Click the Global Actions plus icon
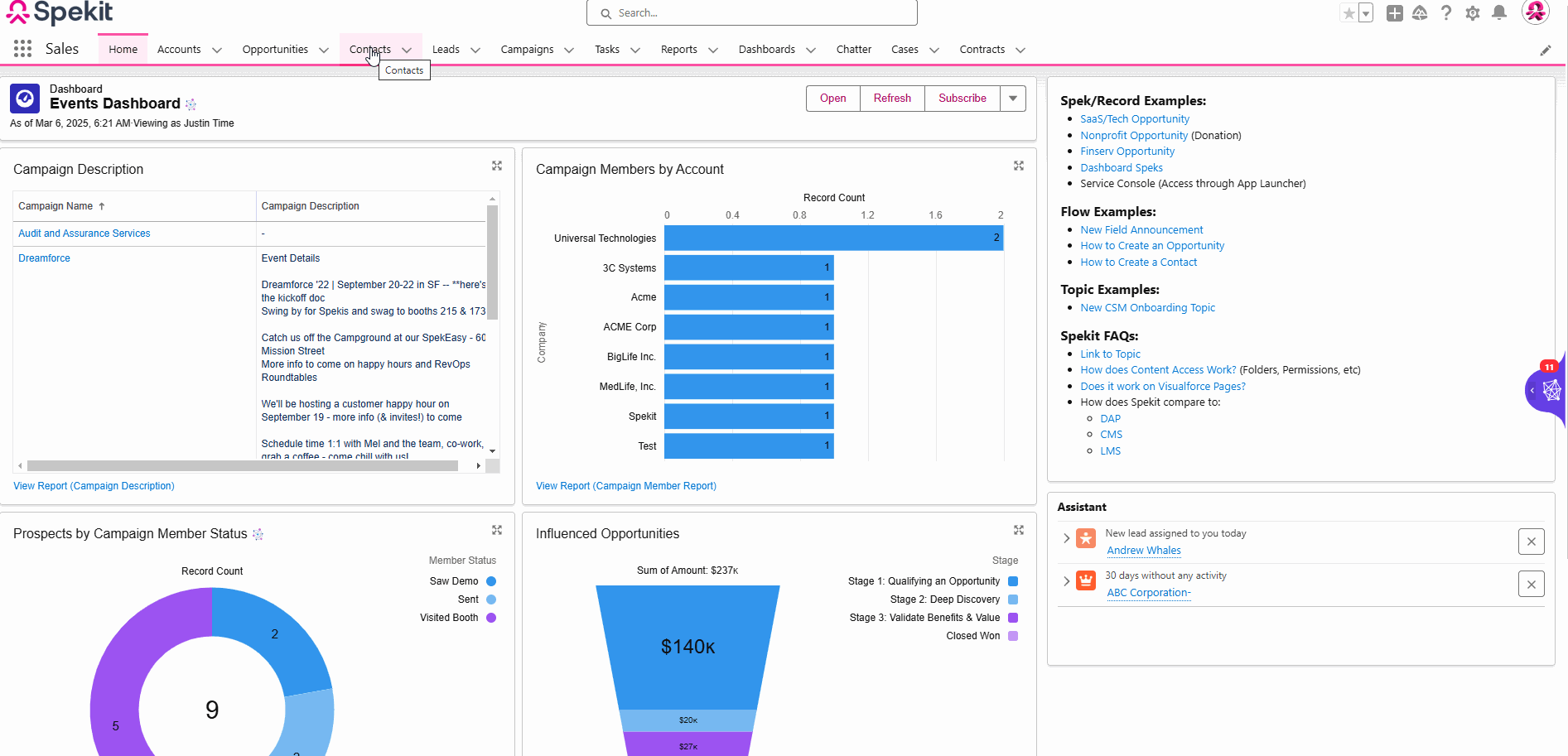The width and height of the screenshot is (1568, 756). click(x=1395, y=13)
